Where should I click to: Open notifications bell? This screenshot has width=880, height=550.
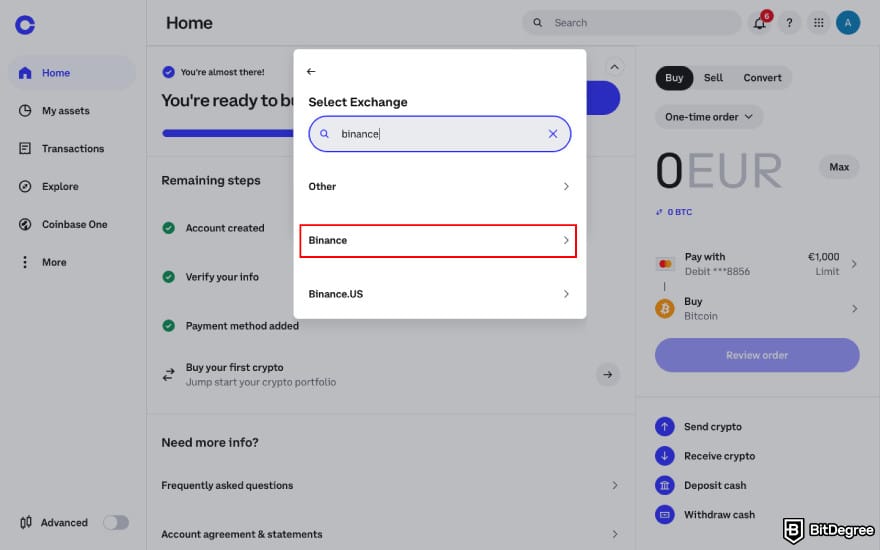[x=759, y=23]
